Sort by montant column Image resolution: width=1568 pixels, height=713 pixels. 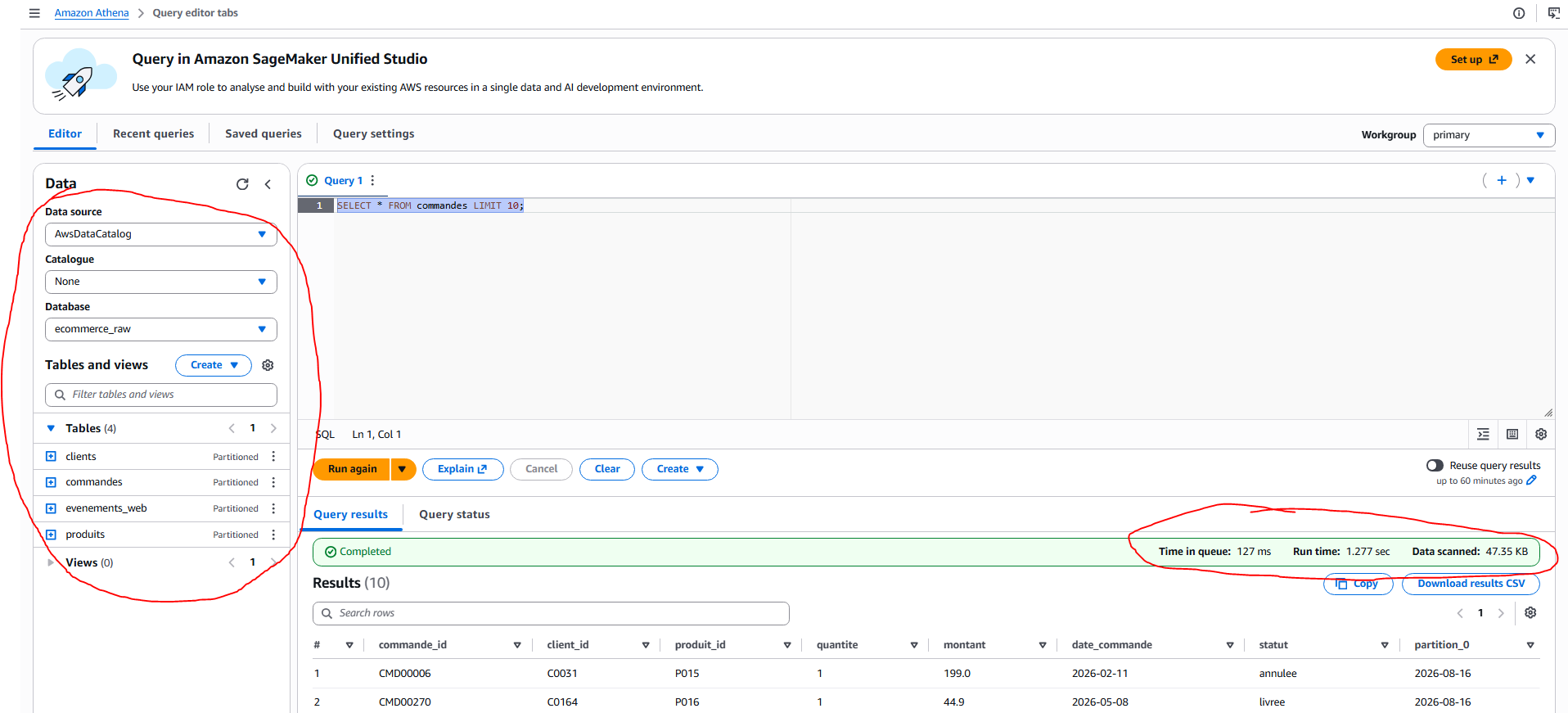pyautogui.click(x=1043, y=645)
